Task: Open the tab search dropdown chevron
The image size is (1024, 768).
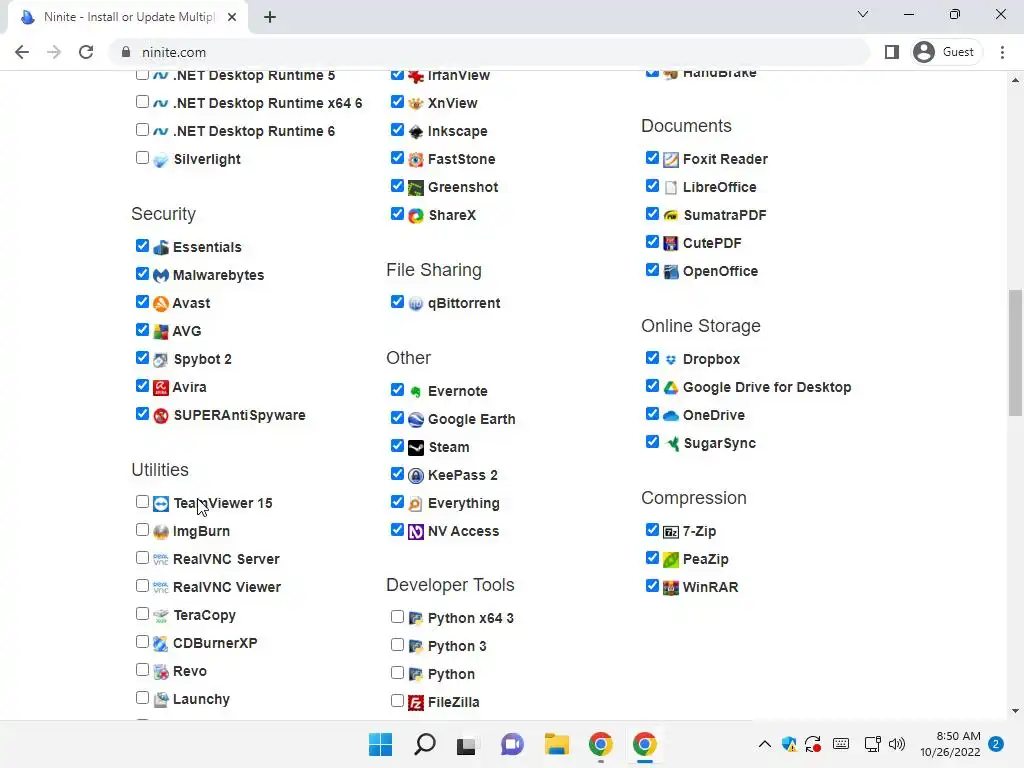Action: pyautogui.click(x=863, y=14)
